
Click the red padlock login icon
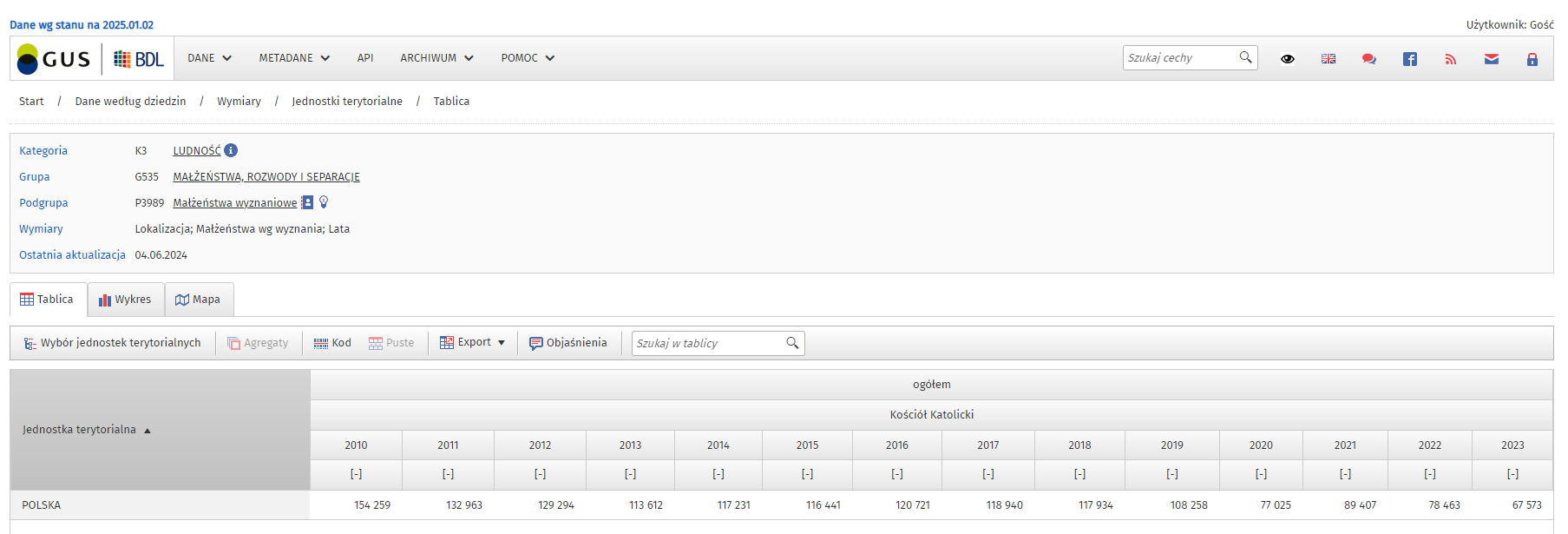(1532, 59)
